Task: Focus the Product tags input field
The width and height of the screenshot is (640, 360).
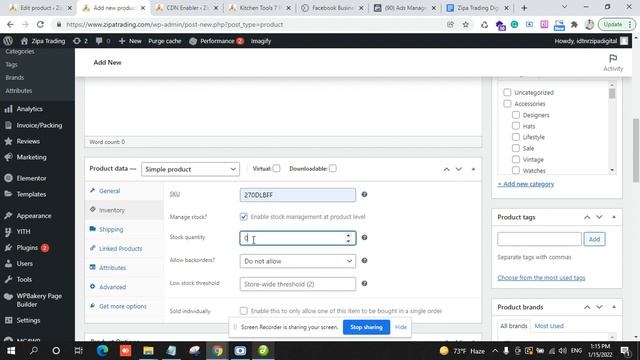Action: (539, 239)
